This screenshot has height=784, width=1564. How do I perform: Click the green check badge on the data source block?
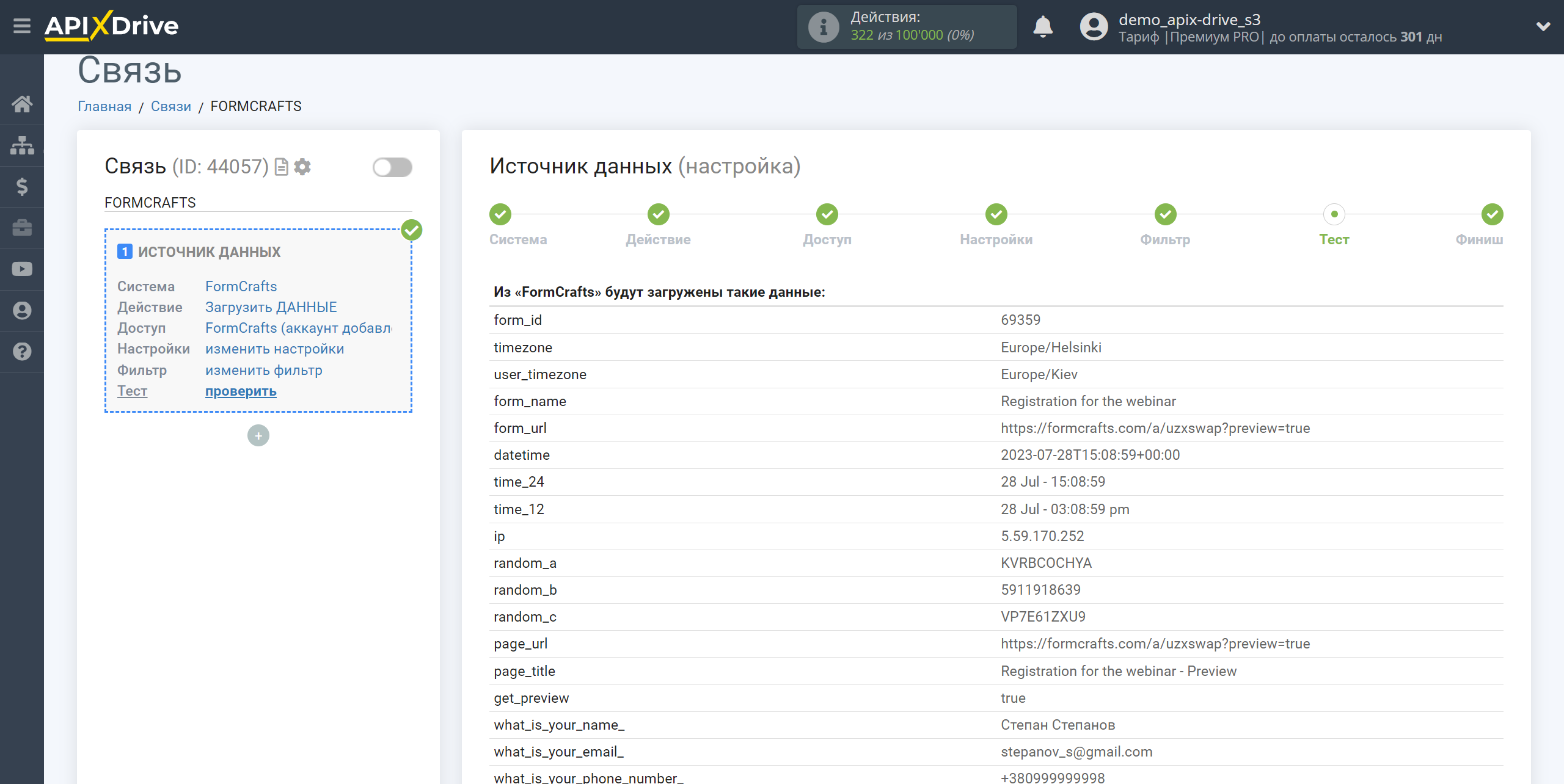pos(412,230)
